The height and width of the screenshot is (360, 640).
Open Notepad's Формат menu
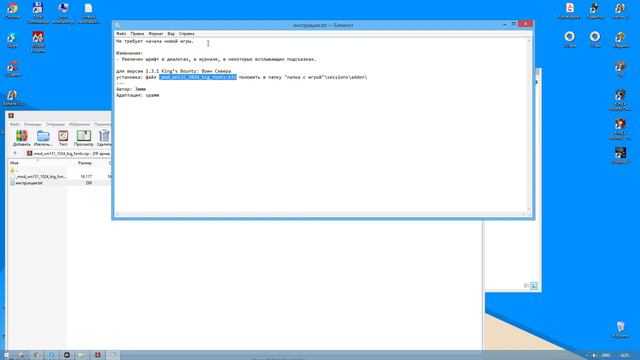point(156,33)
